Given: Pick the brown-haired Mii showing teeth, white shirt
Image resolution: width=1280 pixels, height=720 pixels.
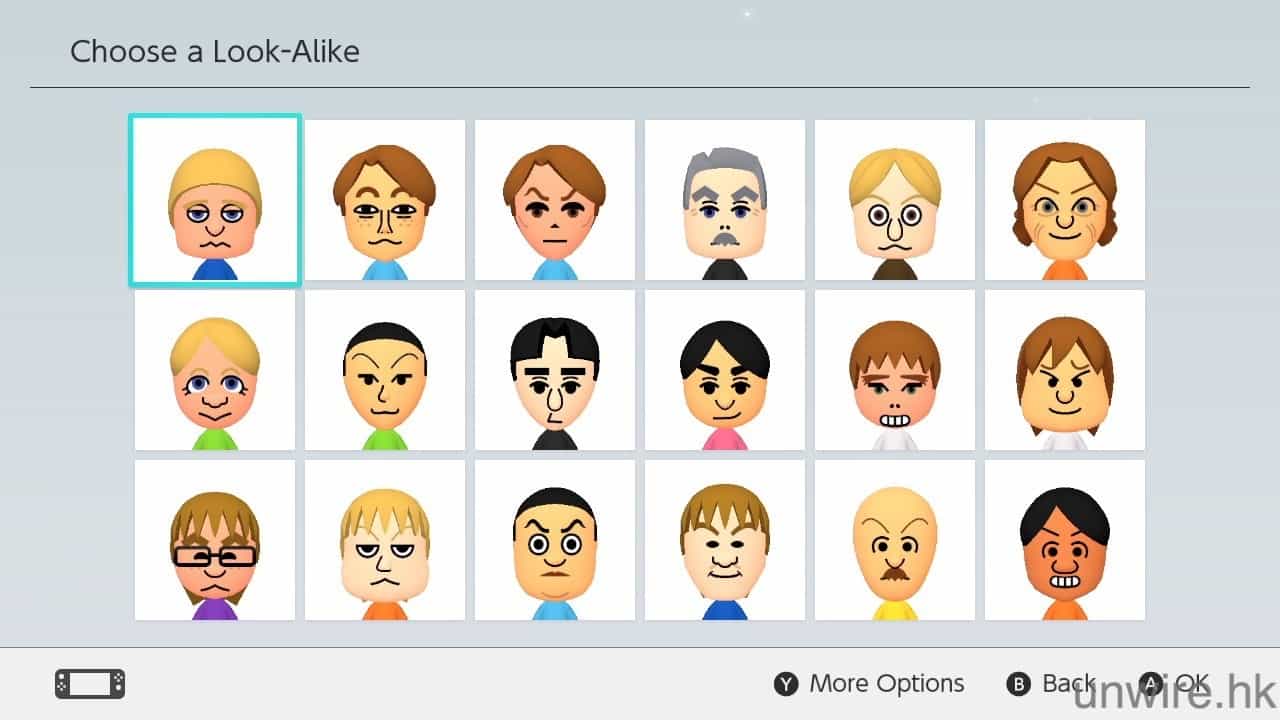Looking at the screenshot, I should coord(895,370).
